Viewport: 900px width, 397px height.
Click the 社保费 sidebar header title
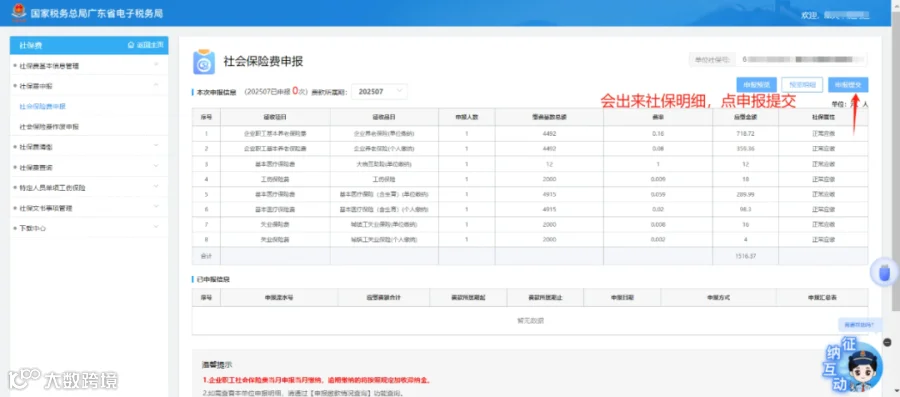pos(30,45)
